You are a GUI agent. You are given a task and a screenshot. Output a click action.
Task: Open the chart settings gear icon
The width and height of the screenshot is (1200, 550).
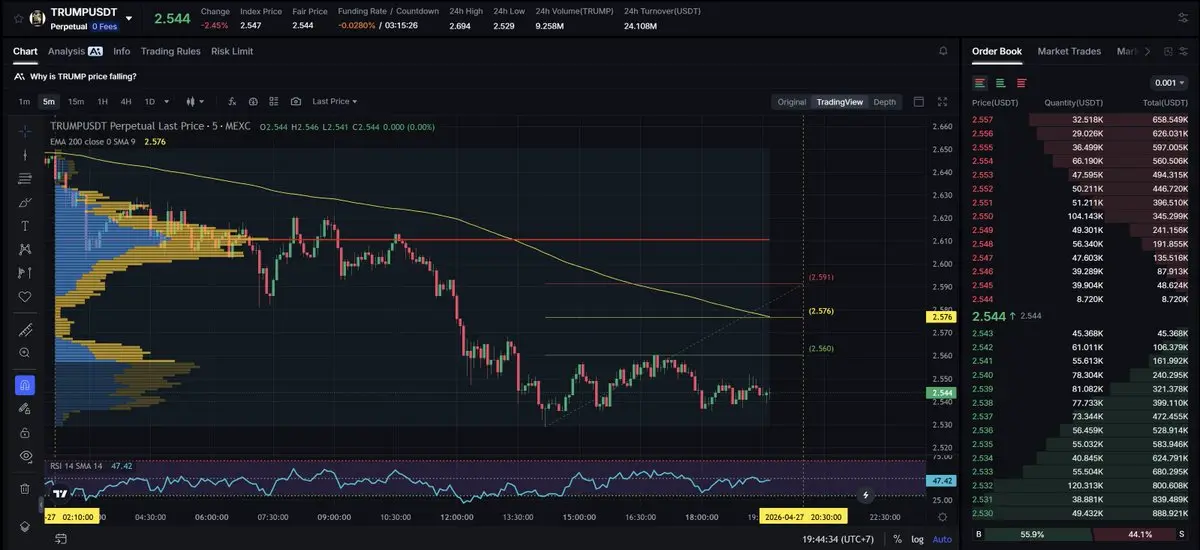(942, 516)
